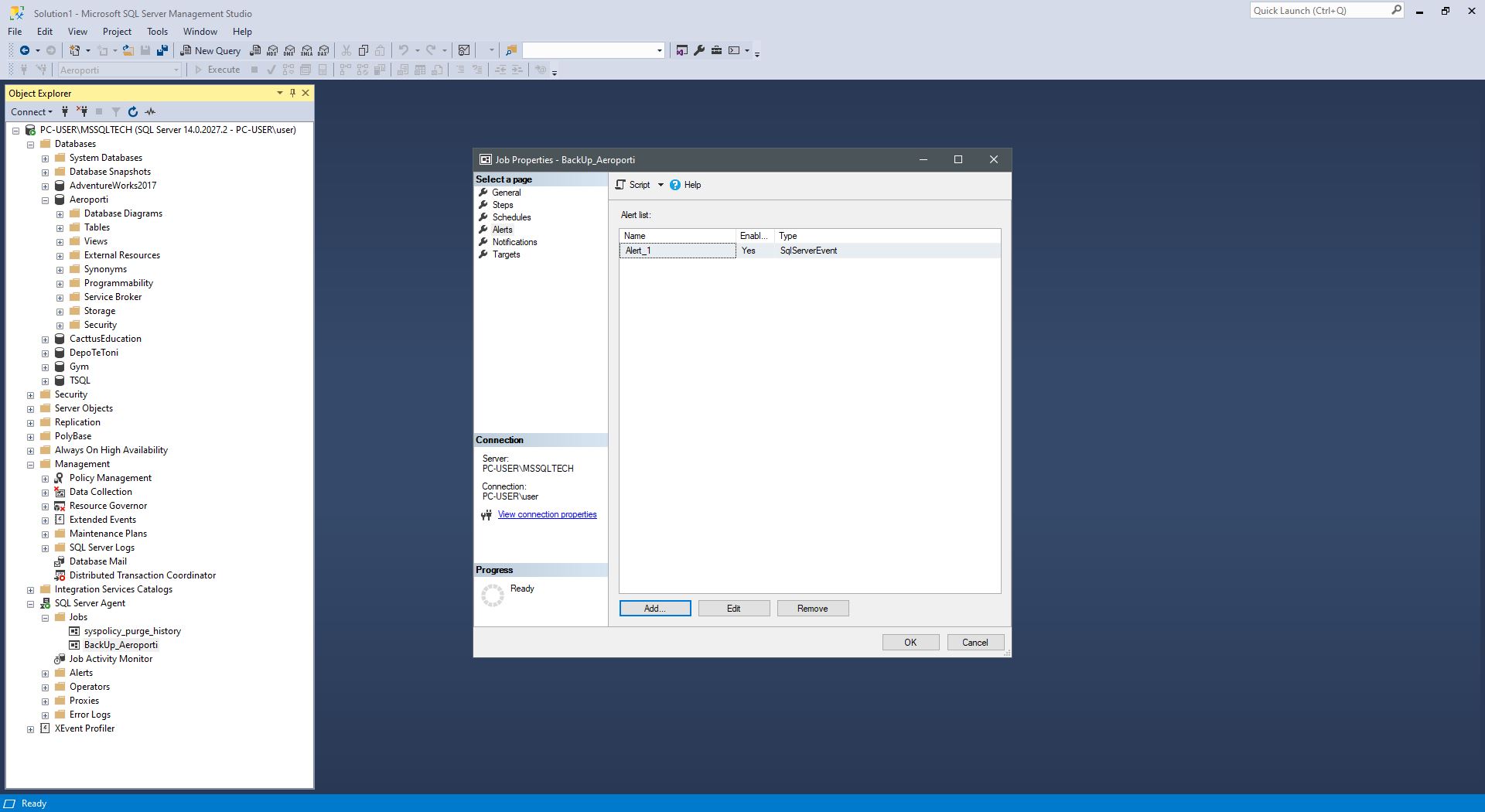This screenshot has height=812, width=1485.
Task: Select the Alert_1 row in alert list
Action: 810,251
